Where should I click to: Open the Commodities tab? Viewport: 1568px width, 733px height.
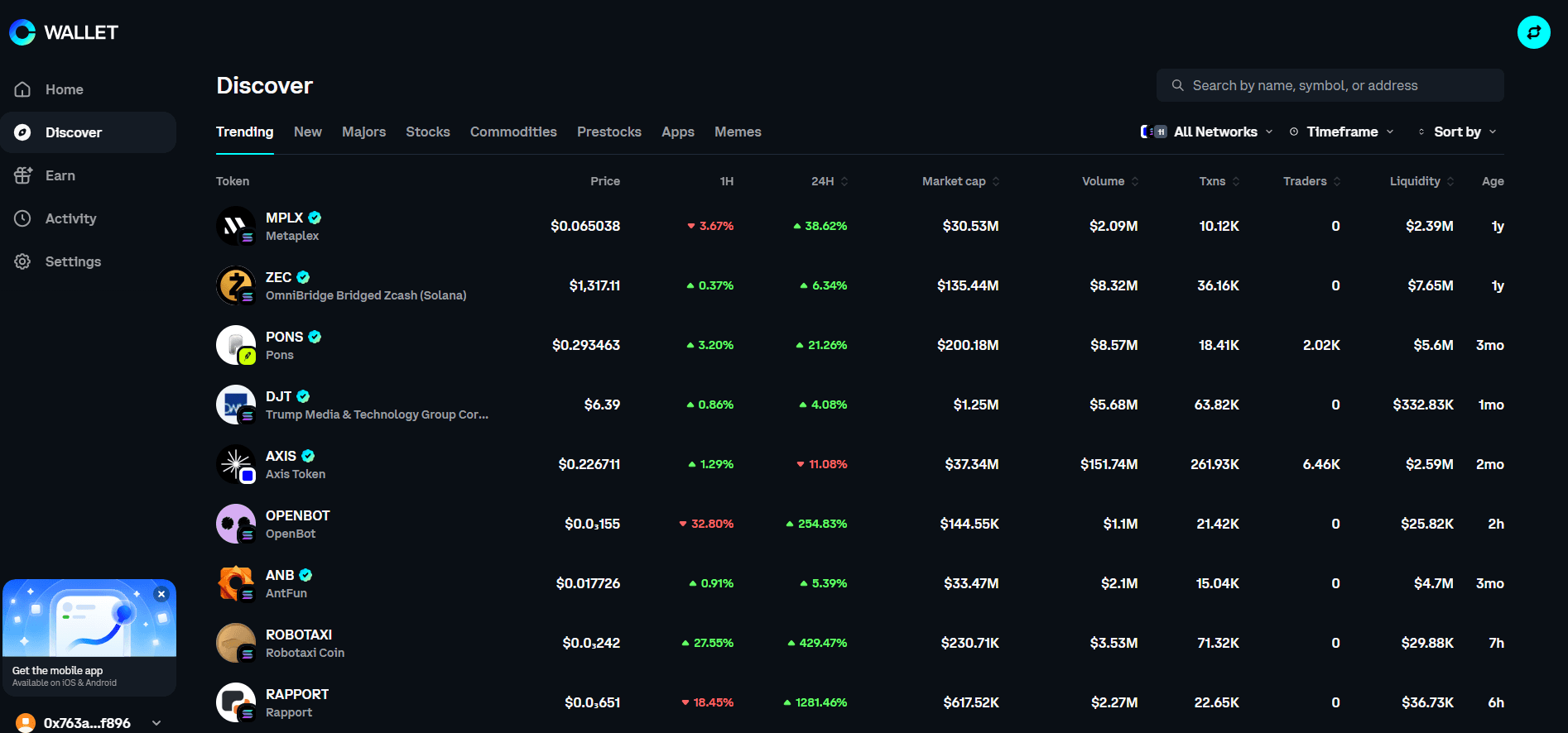513,132
